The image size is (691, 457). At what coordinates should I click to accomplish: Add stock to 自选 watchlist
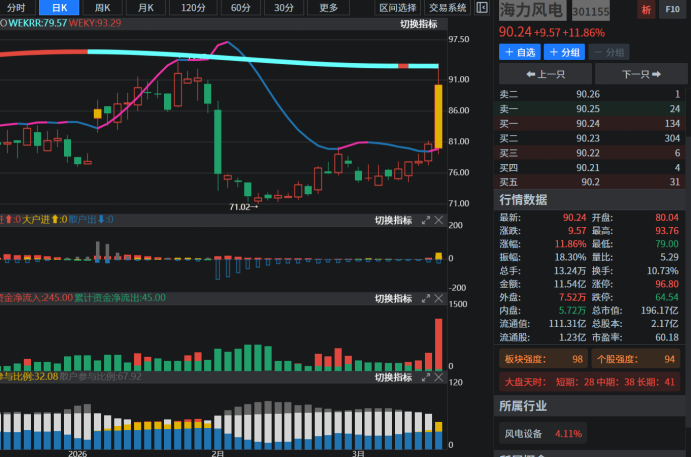pyautogui.click(x=520, y=52)
